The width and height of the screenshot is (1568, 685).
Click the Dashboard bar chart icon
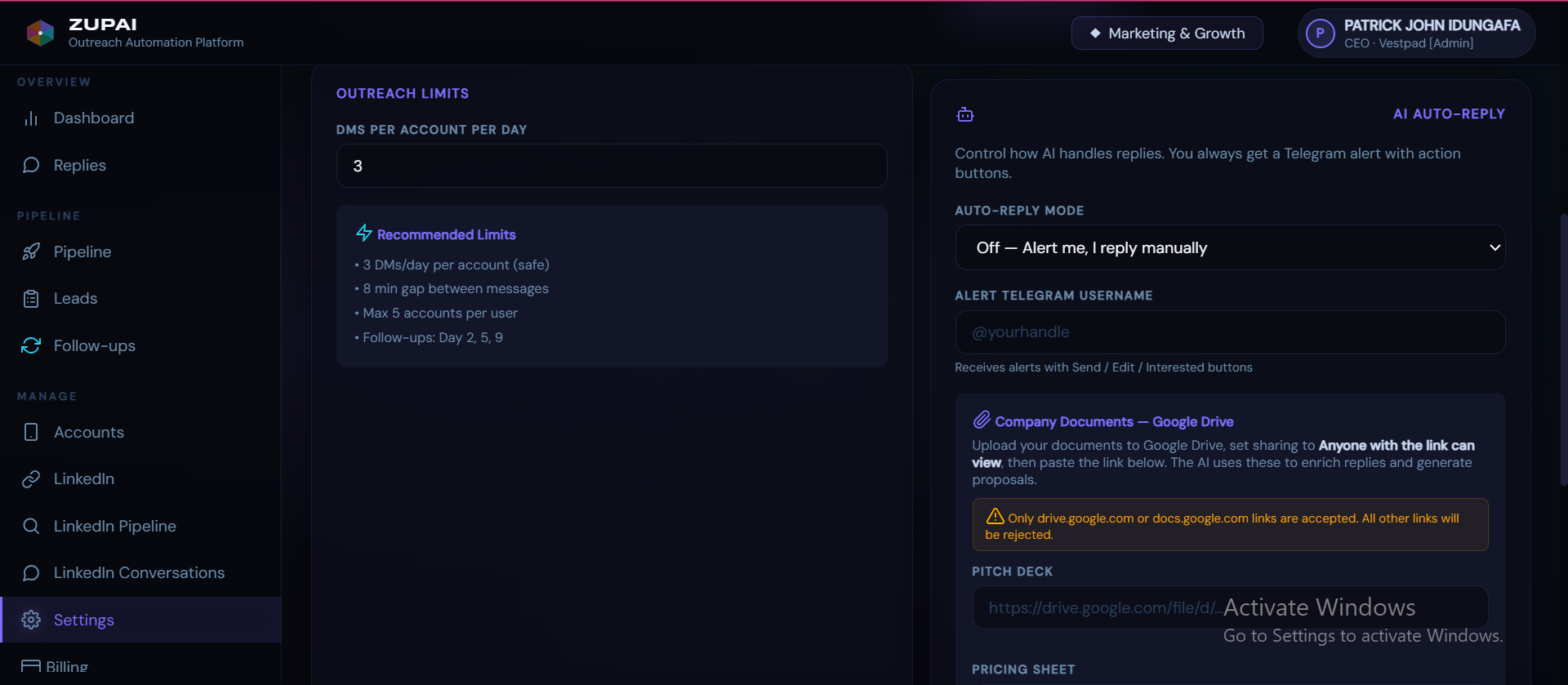tap(31, 118)
